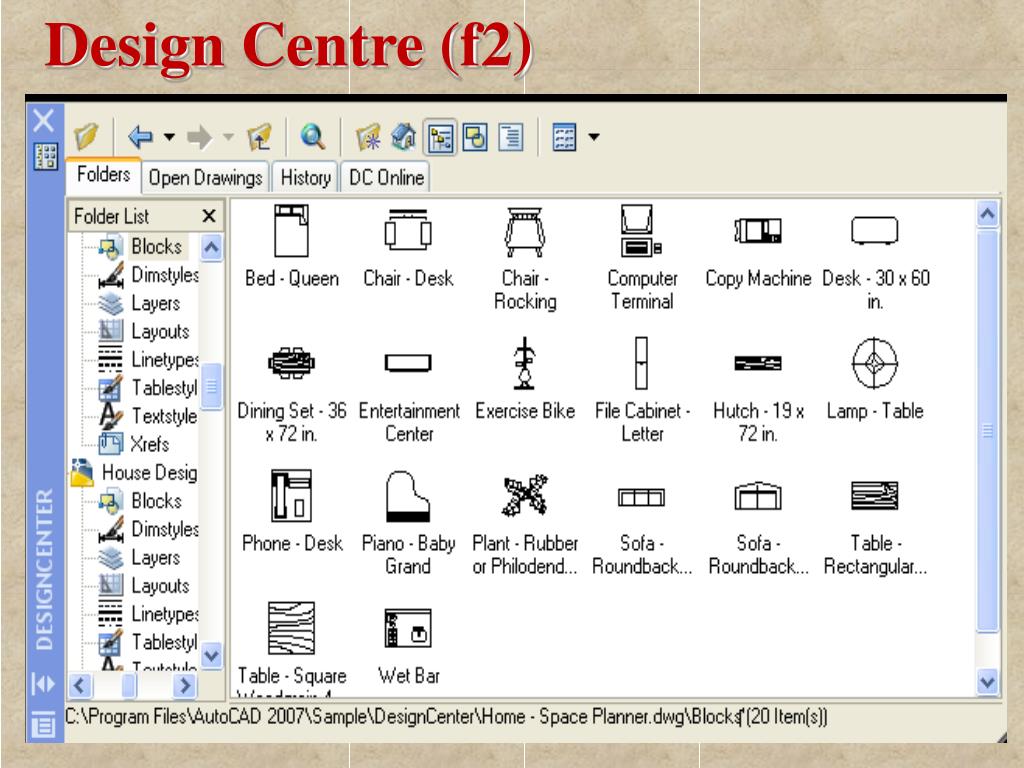Image resolution: width=1024 pixels, height=768 pixels.
Task: Select the Phone - Desk block
Action: (291, 511)
